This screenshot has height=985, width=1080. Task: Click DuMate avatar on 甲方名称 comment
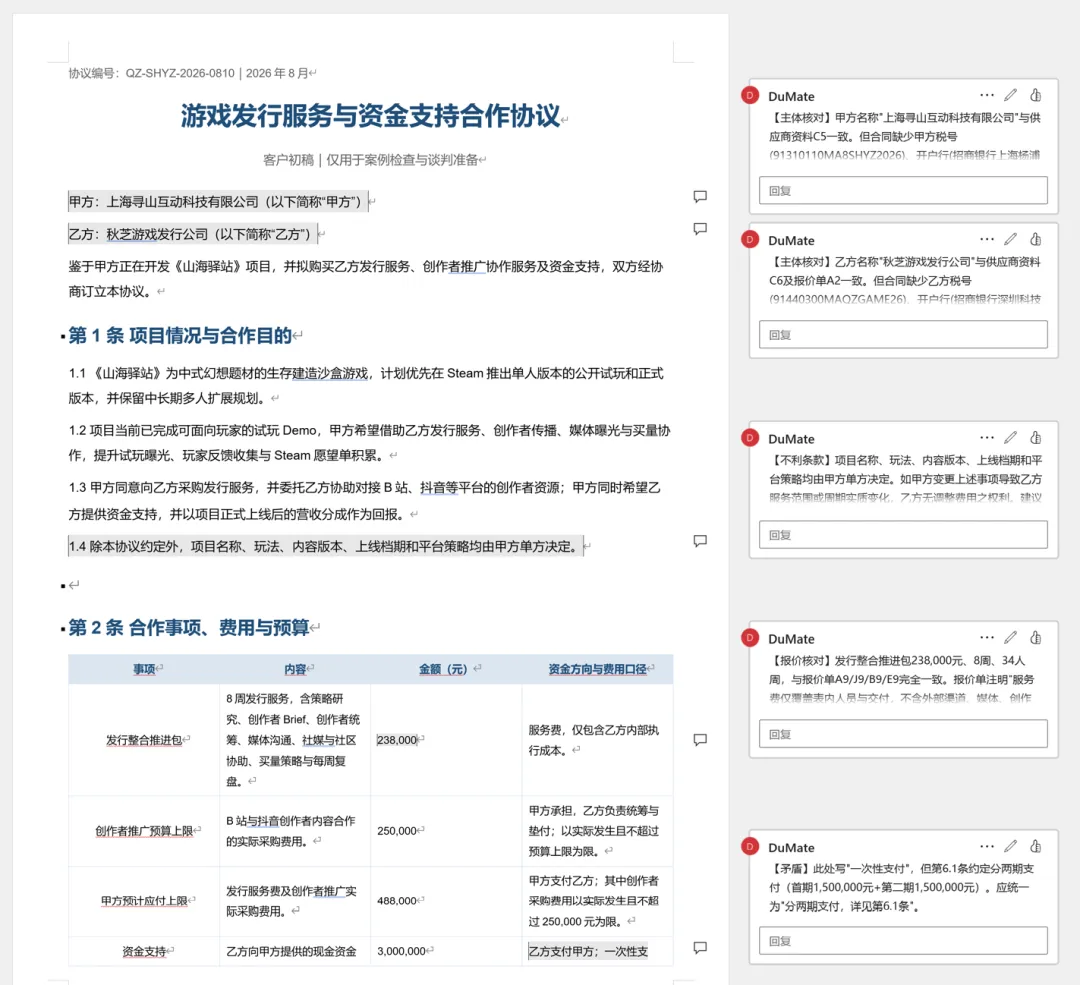tap(750, 95)
